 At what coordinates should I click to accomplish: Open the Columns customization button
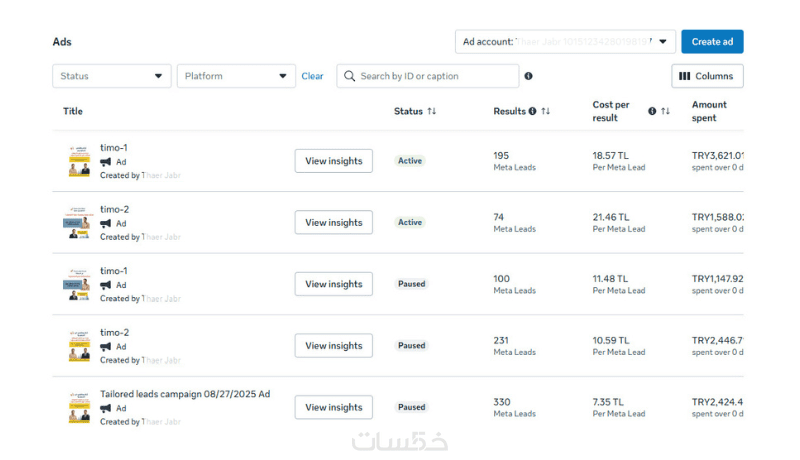coord(707,76)
